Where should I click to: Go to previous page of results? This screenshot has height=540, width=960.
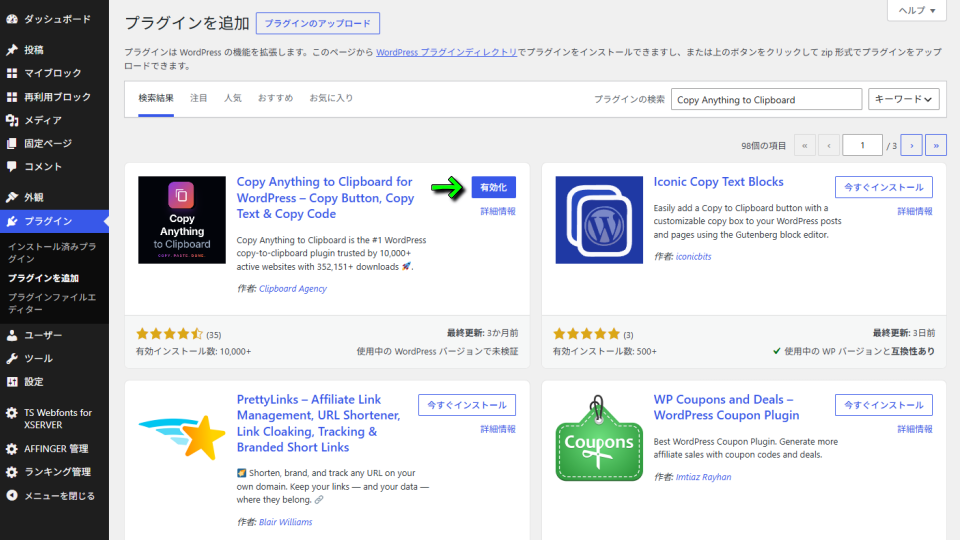coord(829,145)
